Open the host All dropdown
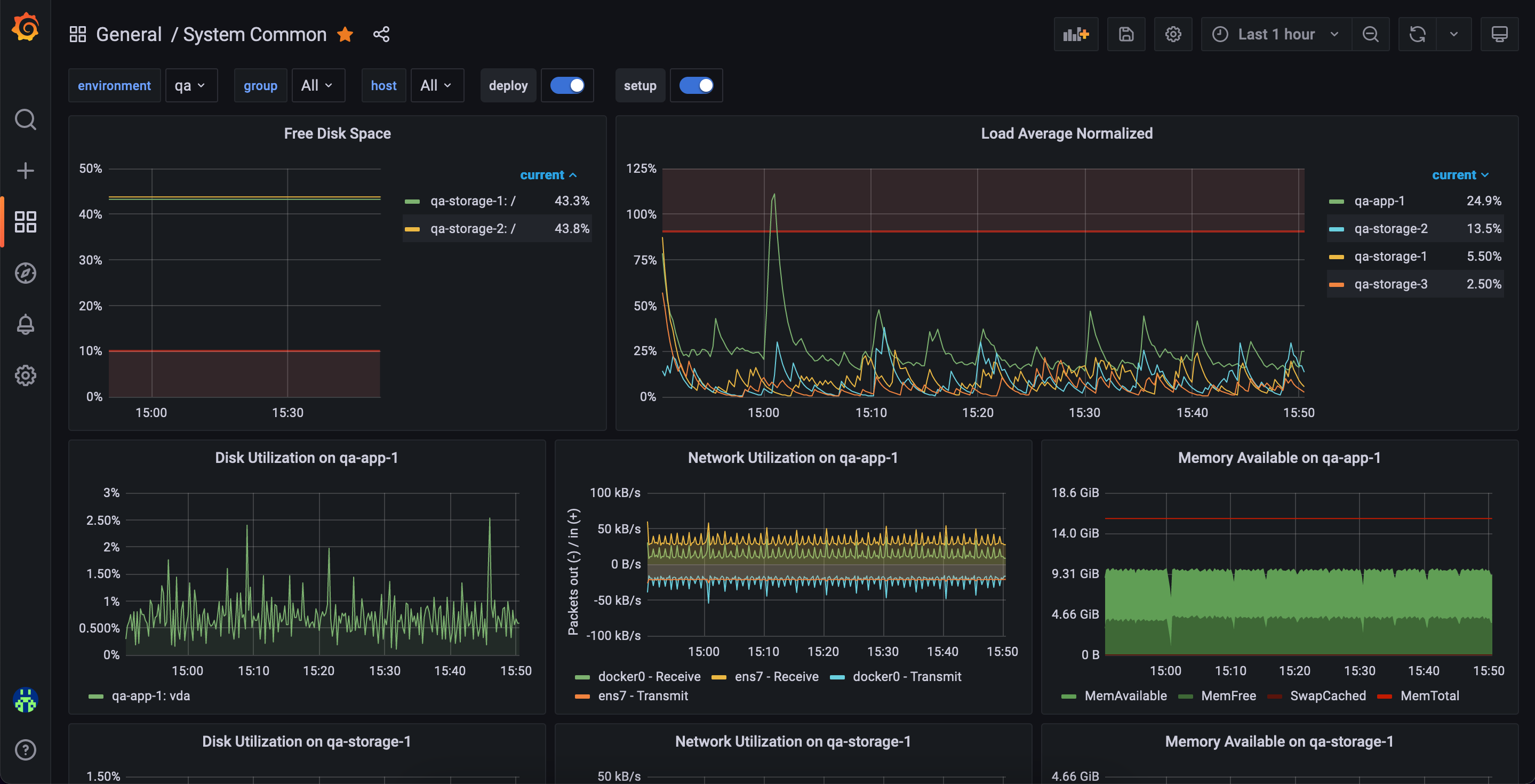The height and width of the screenshot is (784, 1535). click(437, 86)
